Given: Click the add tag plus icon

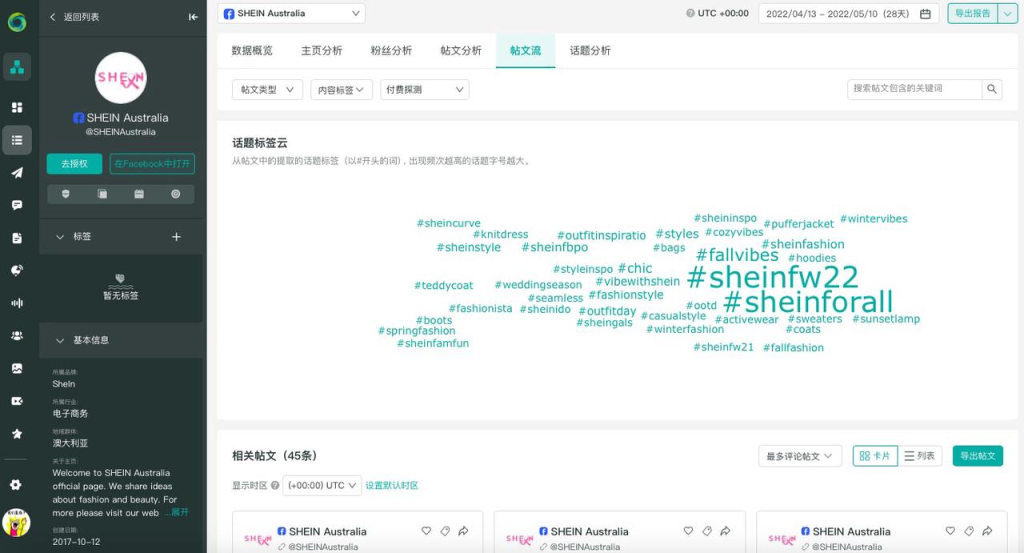Looking at the screenshot, I should tap(177, 237).
